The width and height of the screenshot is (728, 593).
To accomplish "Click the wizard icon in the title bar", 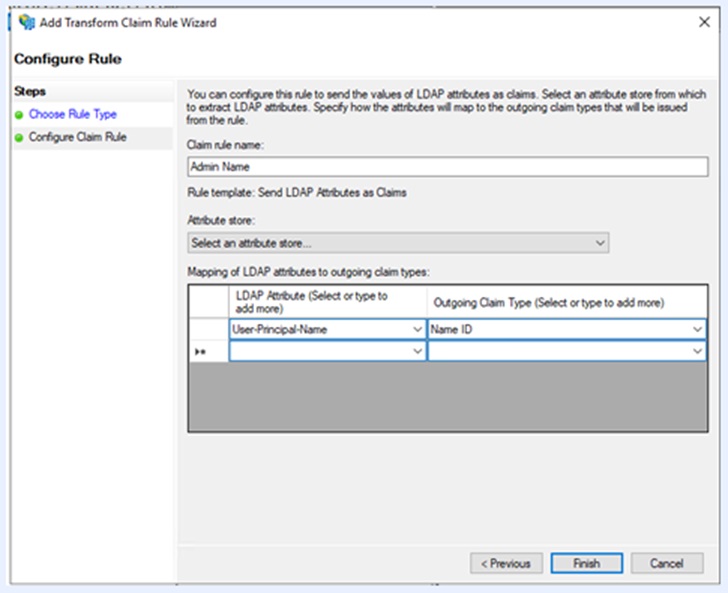I will point(27,22).
